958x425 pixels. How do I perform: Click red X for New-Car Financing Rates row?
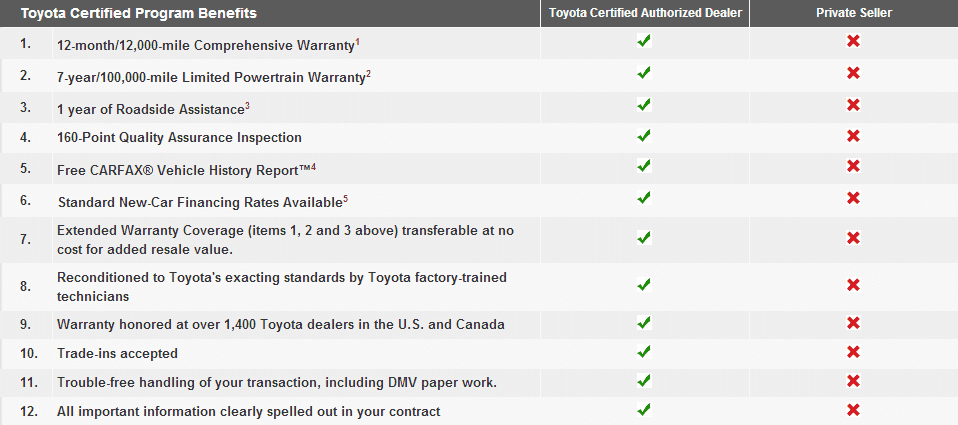(x=854, y=198)
